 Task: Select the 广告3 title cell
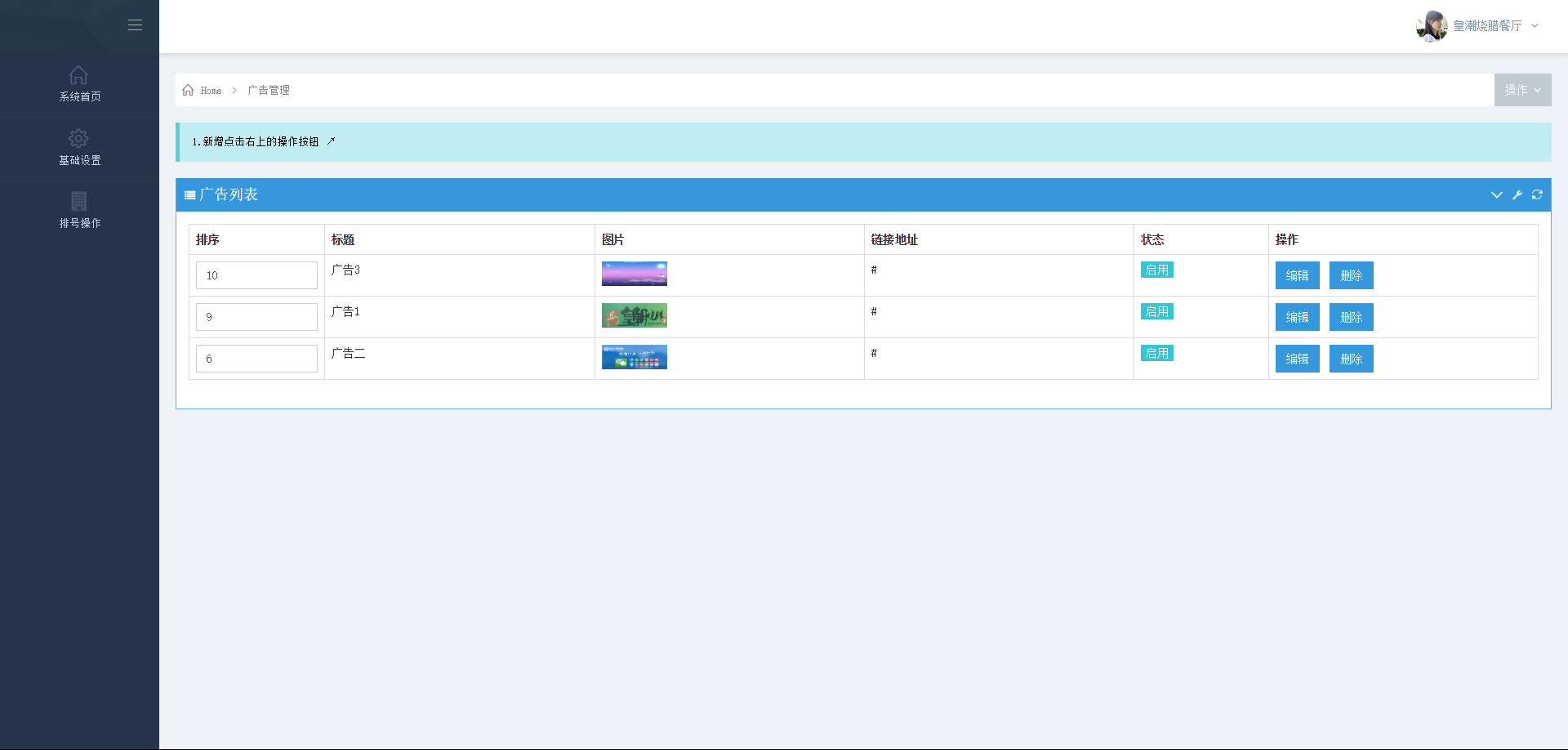click(x=460, y=275)
